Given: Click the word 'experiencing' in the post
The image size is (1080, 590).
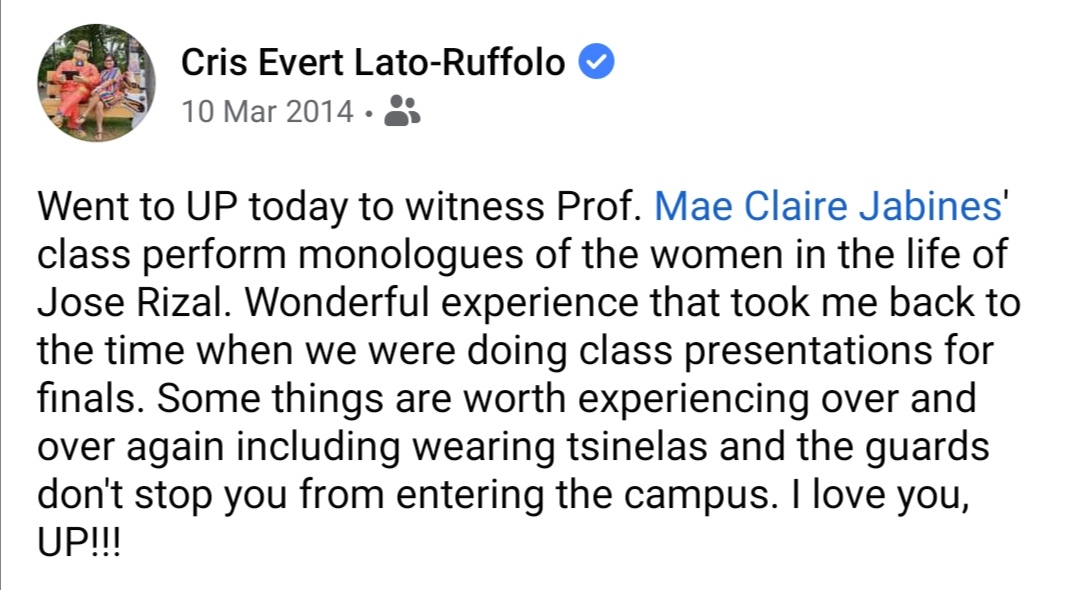Looking at the screenshot, I should [694, 399].
